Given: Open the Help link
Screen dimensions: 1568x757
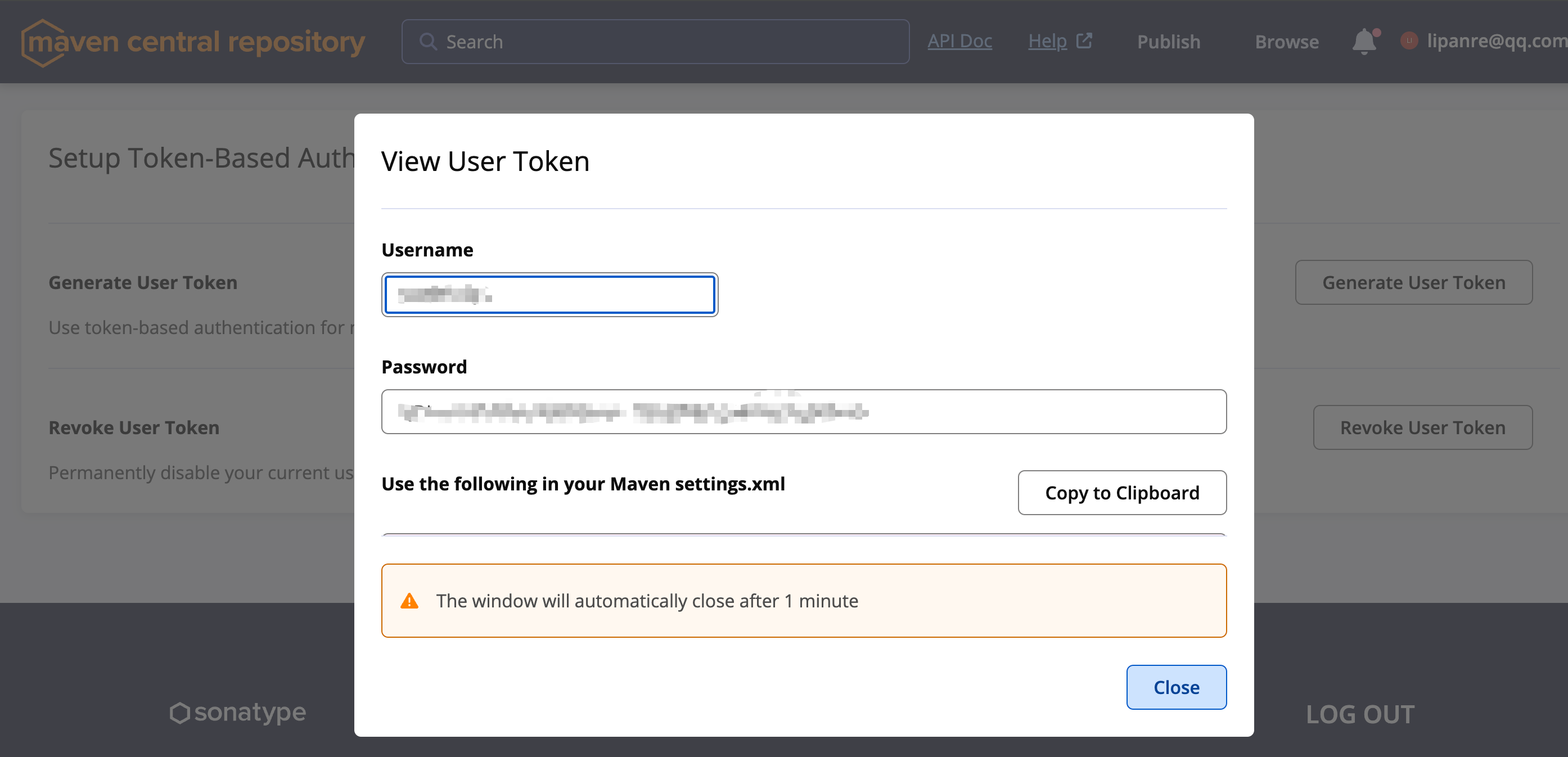Looking at the screenshot, I should click(1047, 40).
